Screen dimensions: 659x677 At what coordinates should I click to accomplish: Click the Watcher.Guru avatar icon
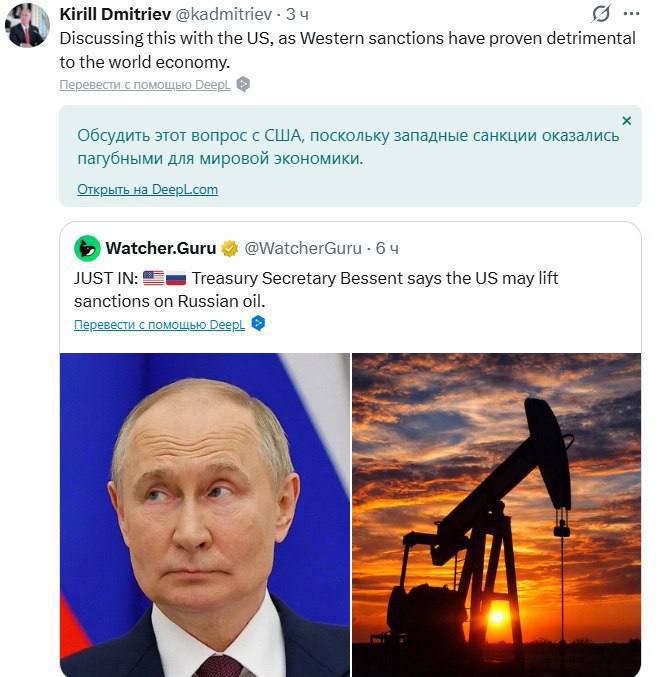87,248
